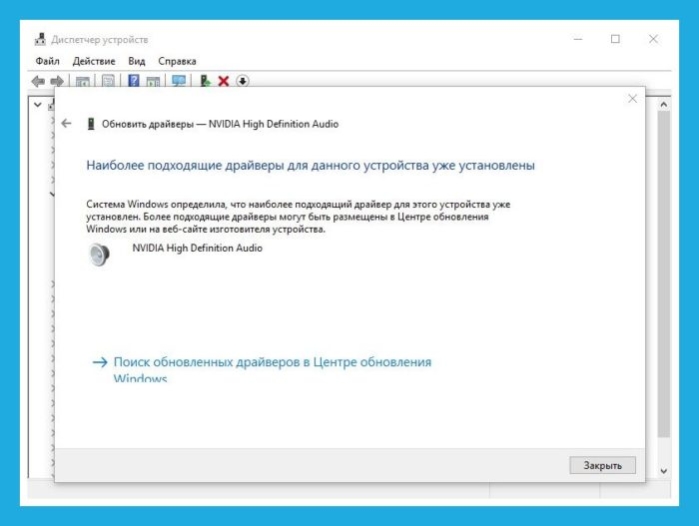Image resolution: width=699 pixels, height=526 pixels.
Task: Click the dialog title Обновить драйверы — NVIDIA High Definition Audio
Action: click(x=220, y=124)
